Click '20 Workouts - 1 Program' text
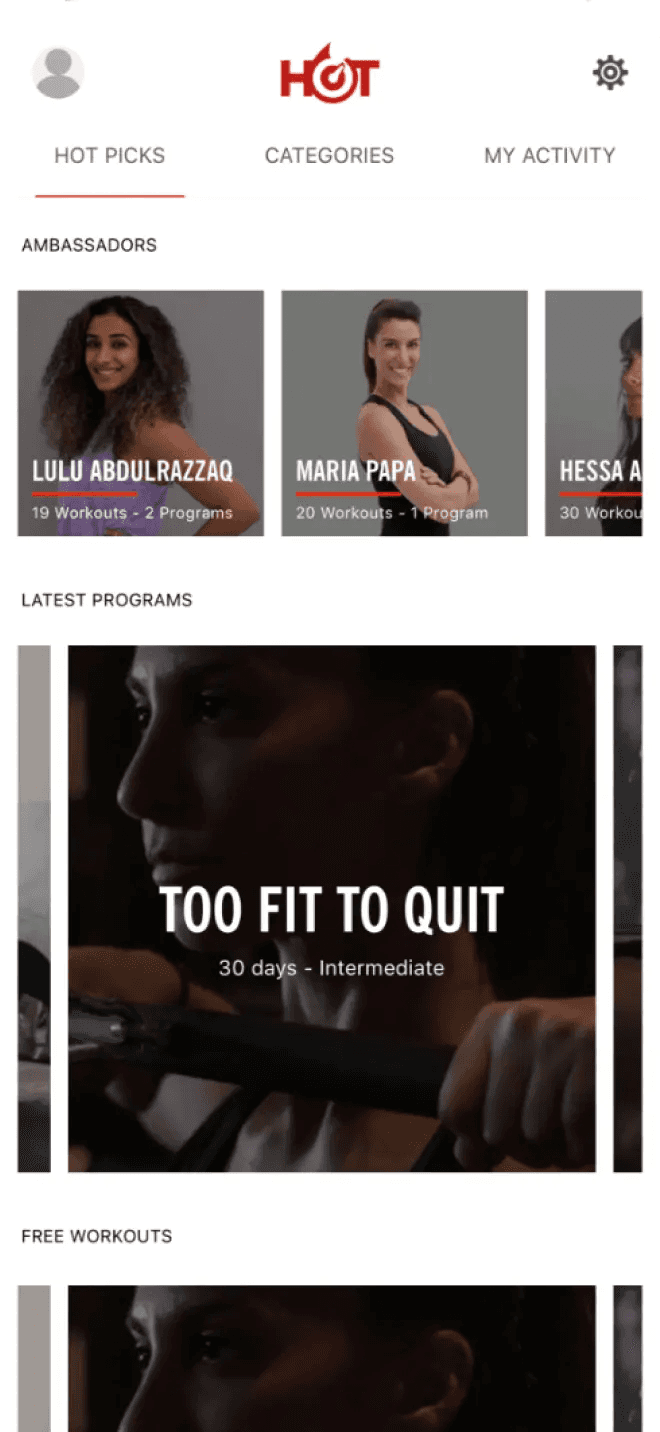 392,513
